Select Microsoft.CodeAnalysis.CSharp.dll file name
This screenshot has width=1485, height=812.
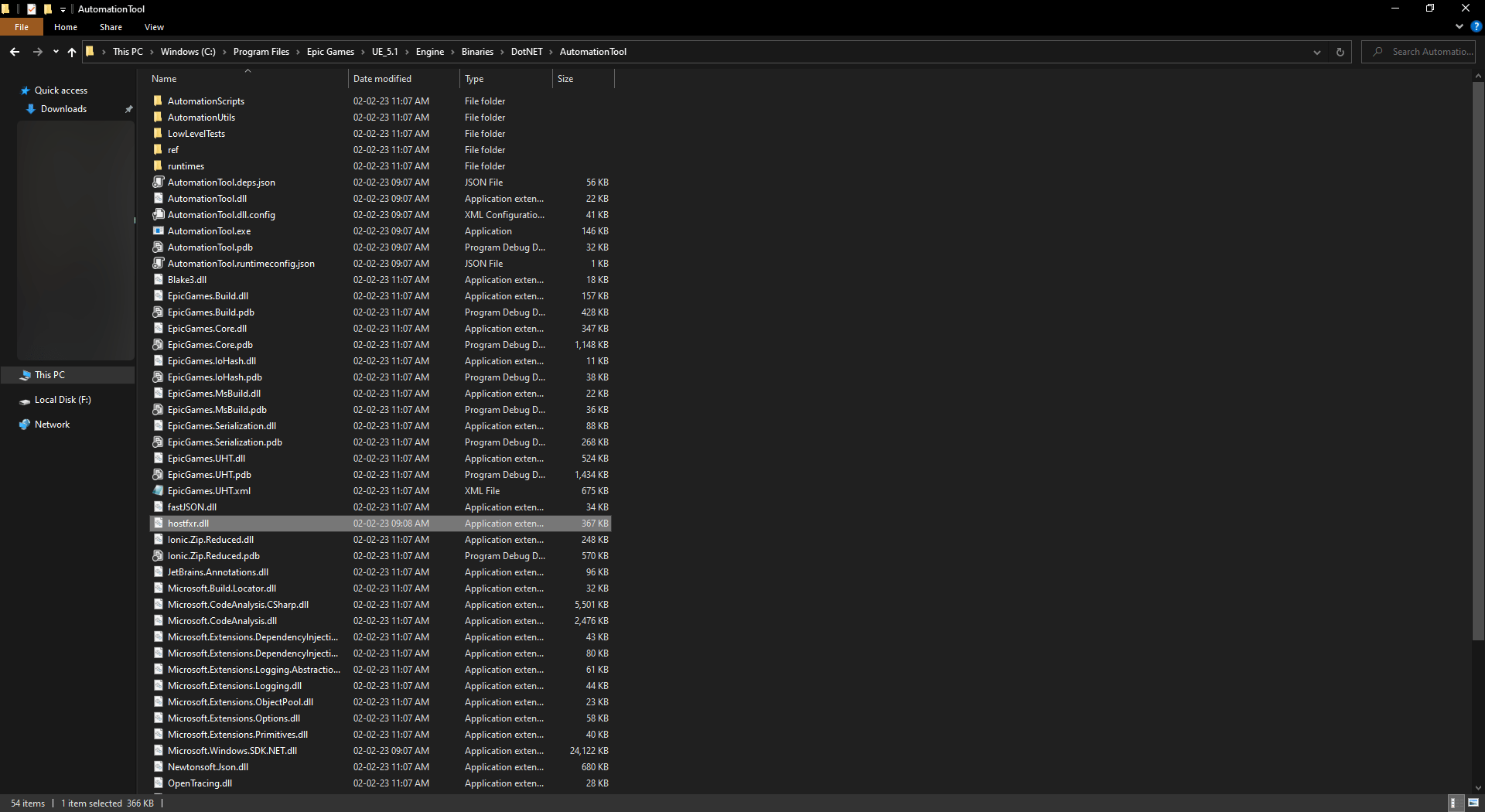tap(238, 605)
